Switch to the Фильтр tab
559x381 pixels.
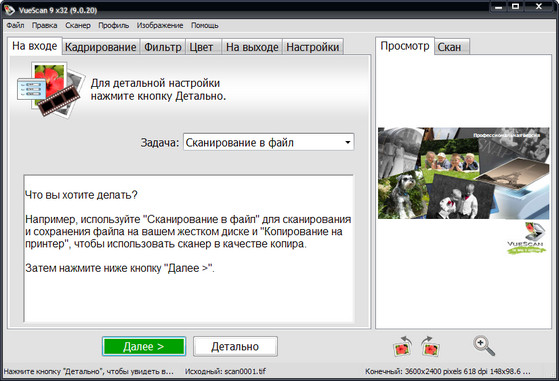163,47
